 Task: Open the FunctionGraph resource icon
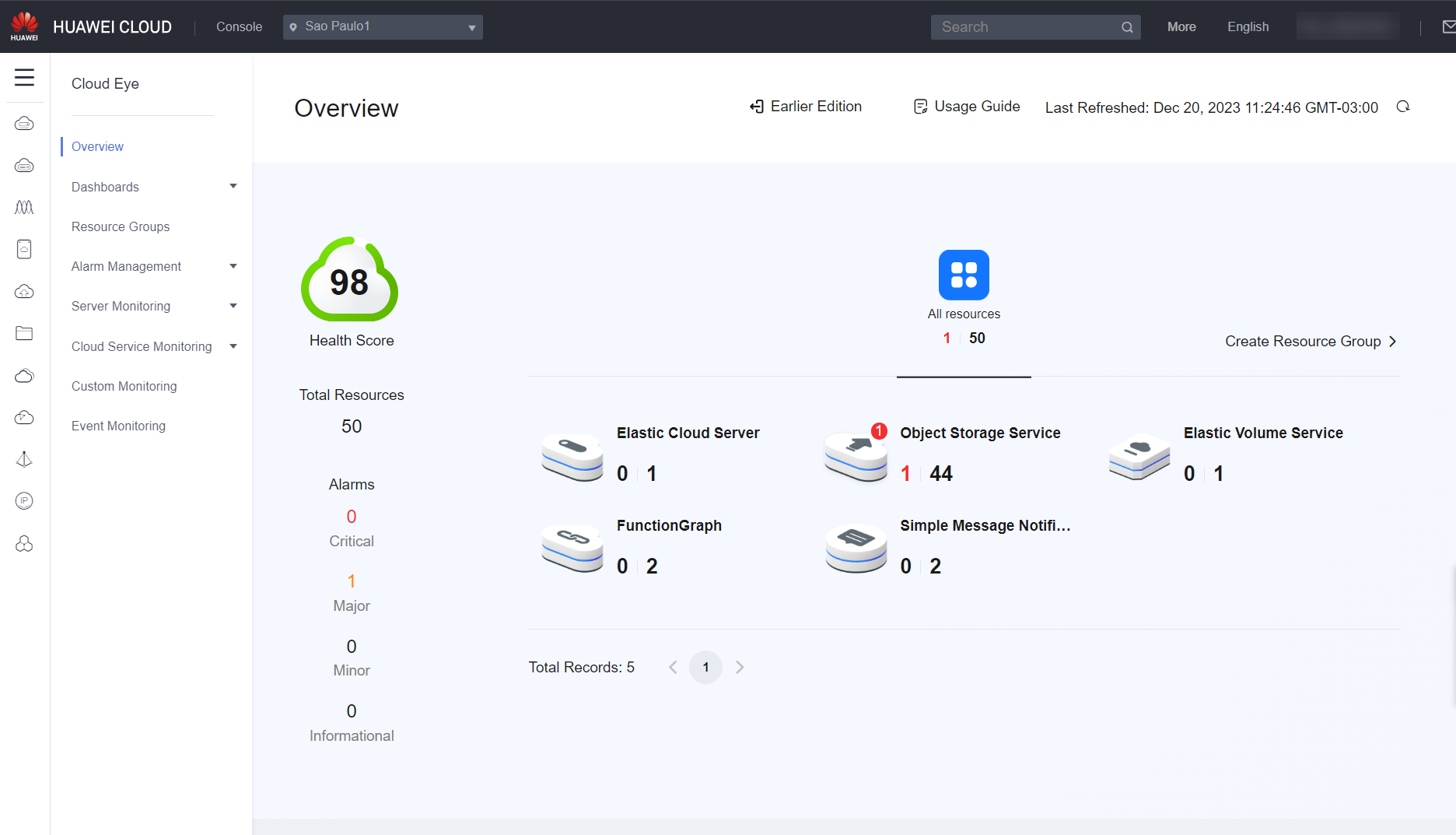pos(572,549)
